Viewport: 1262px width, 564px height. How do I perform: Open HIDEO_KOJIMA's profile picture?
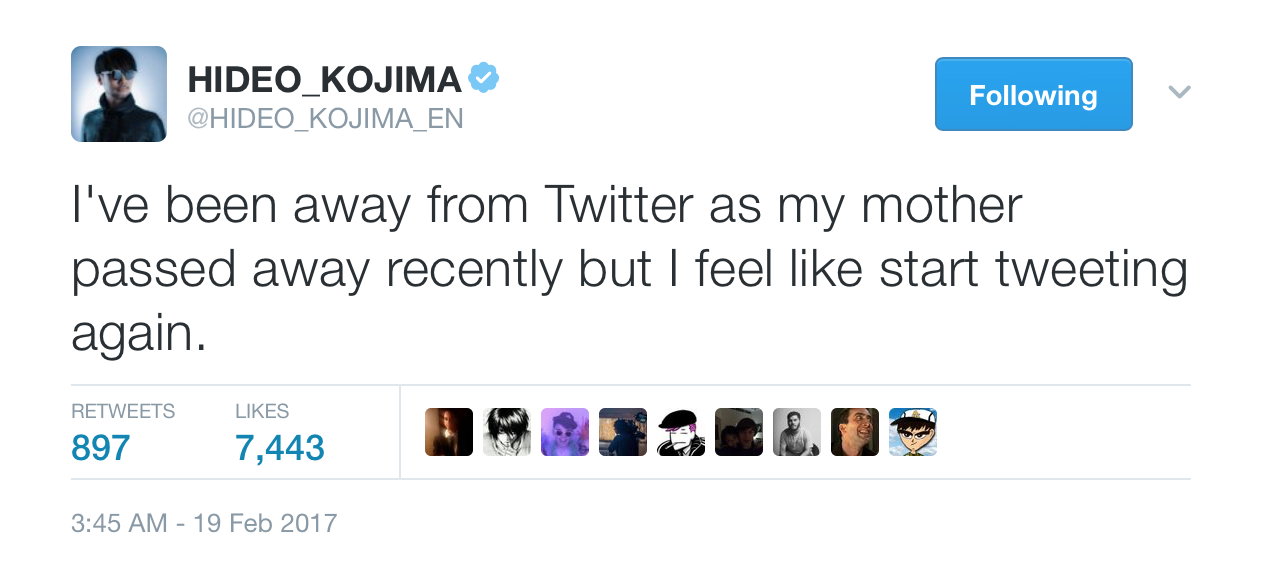click(x=119, y=94)
